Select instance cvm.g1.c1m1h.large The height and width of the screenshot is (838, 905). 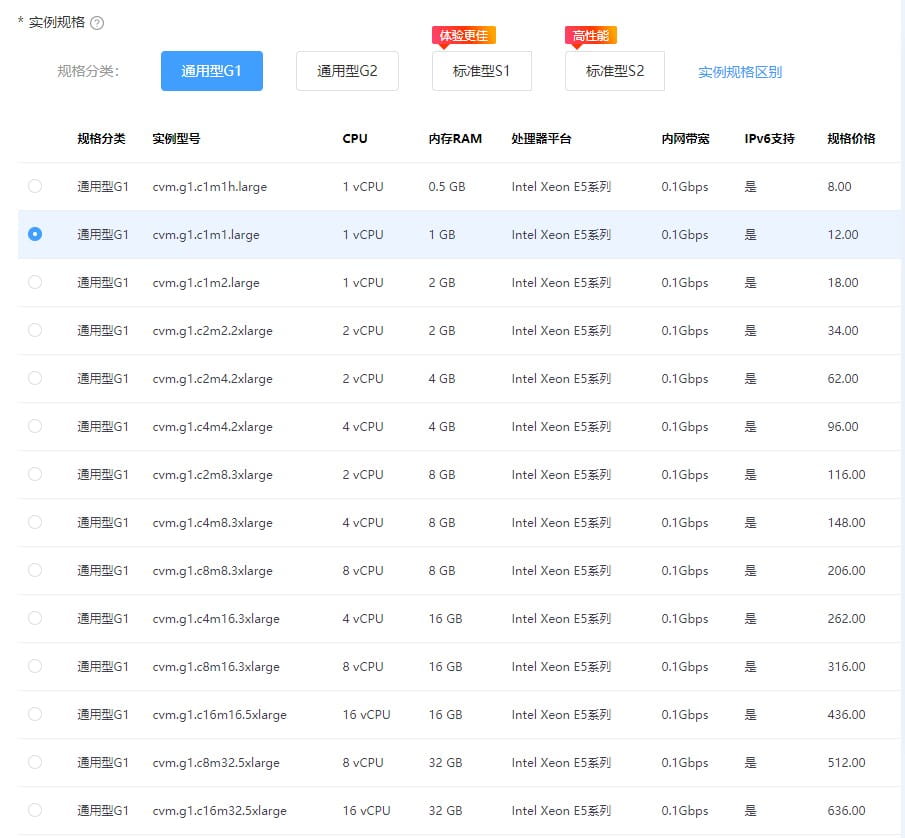tap(35, 186)
